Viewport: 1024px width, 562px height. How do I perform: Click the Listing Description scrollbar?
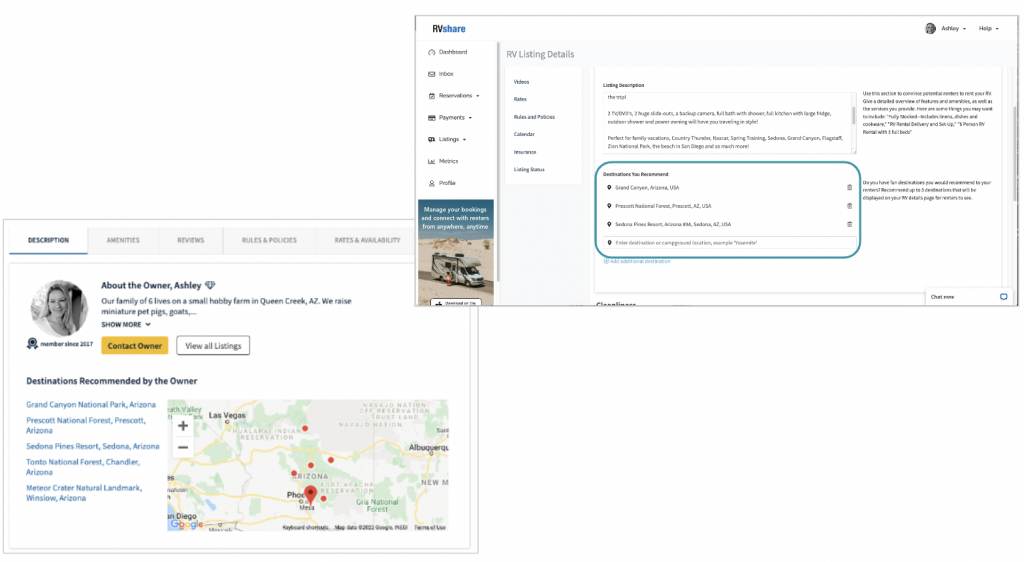click(853, 116)
